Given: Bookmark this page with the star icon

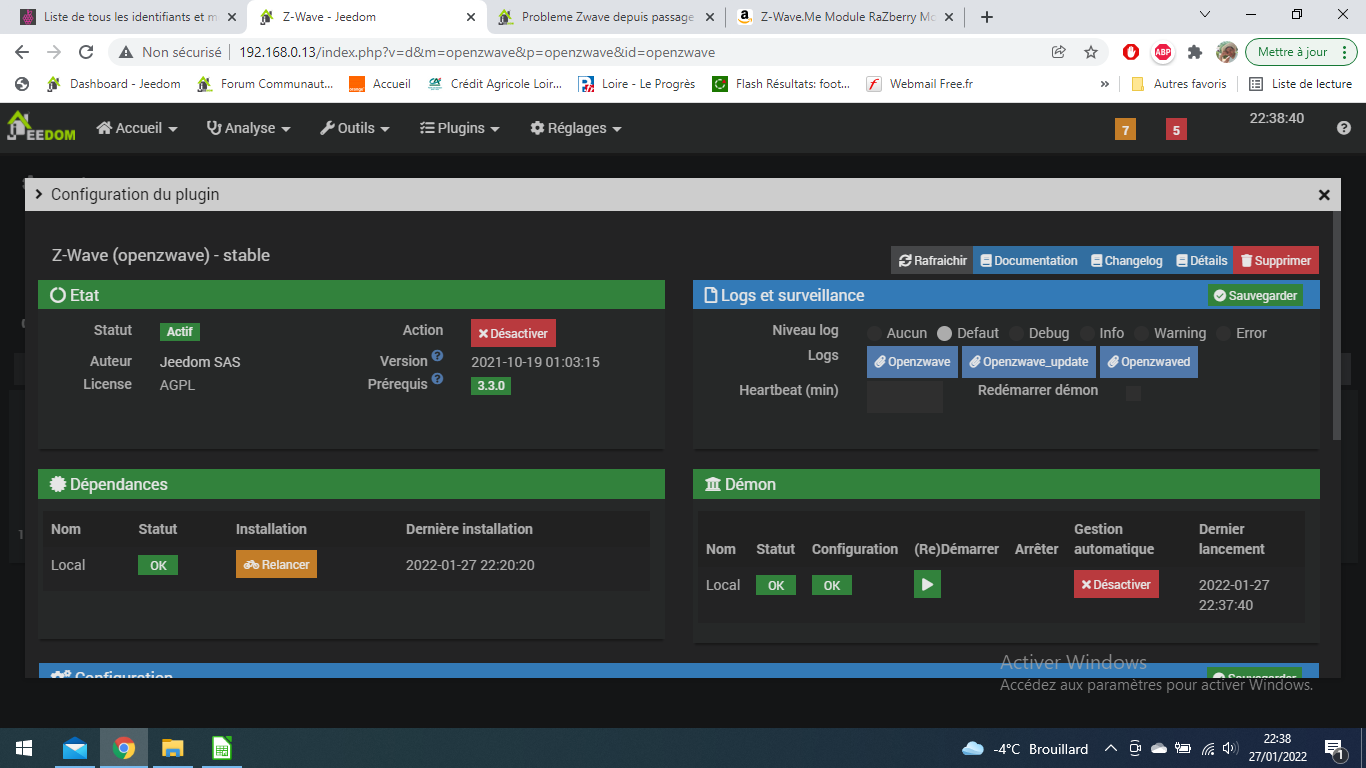Looking at the screenshot, I should click(1091, 52).
